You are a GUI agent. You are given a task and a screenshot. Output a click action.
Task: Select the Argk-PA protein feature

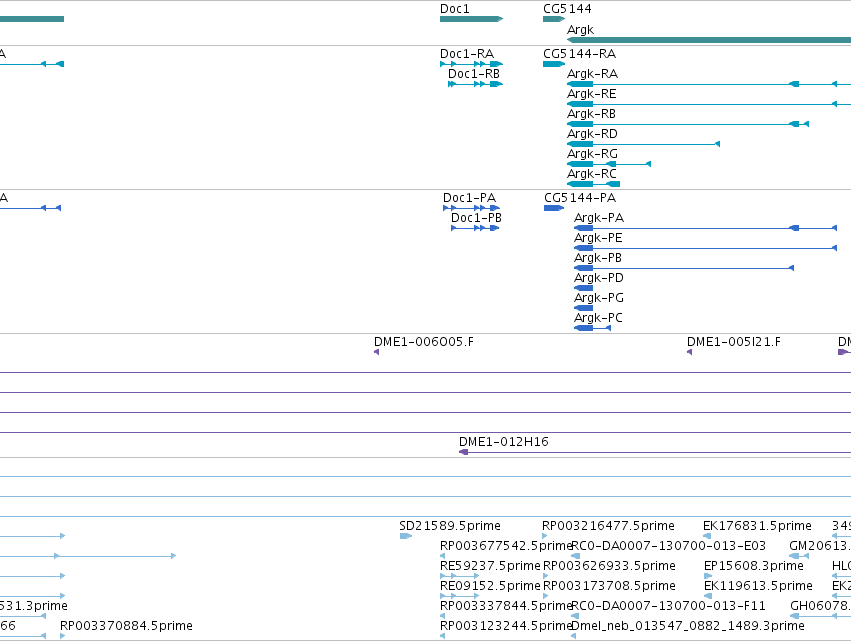tap(705, 228)
